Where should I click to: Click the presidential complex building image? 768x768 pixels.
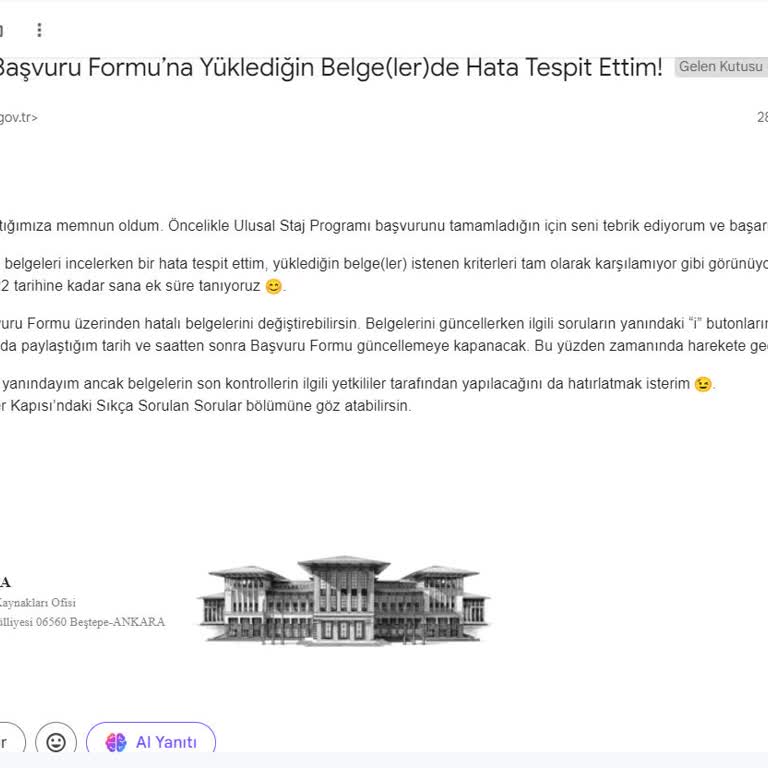[343, 600]
